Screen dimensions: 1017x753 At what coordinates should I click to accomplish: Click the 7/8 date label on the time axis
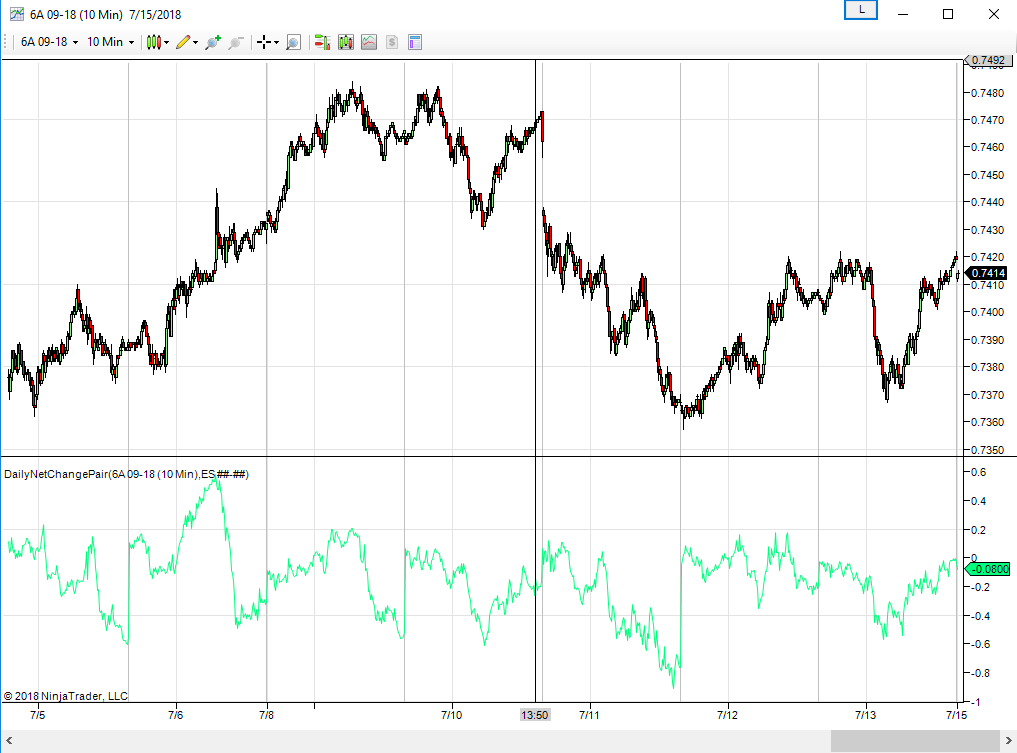click(x=267, y=715)
